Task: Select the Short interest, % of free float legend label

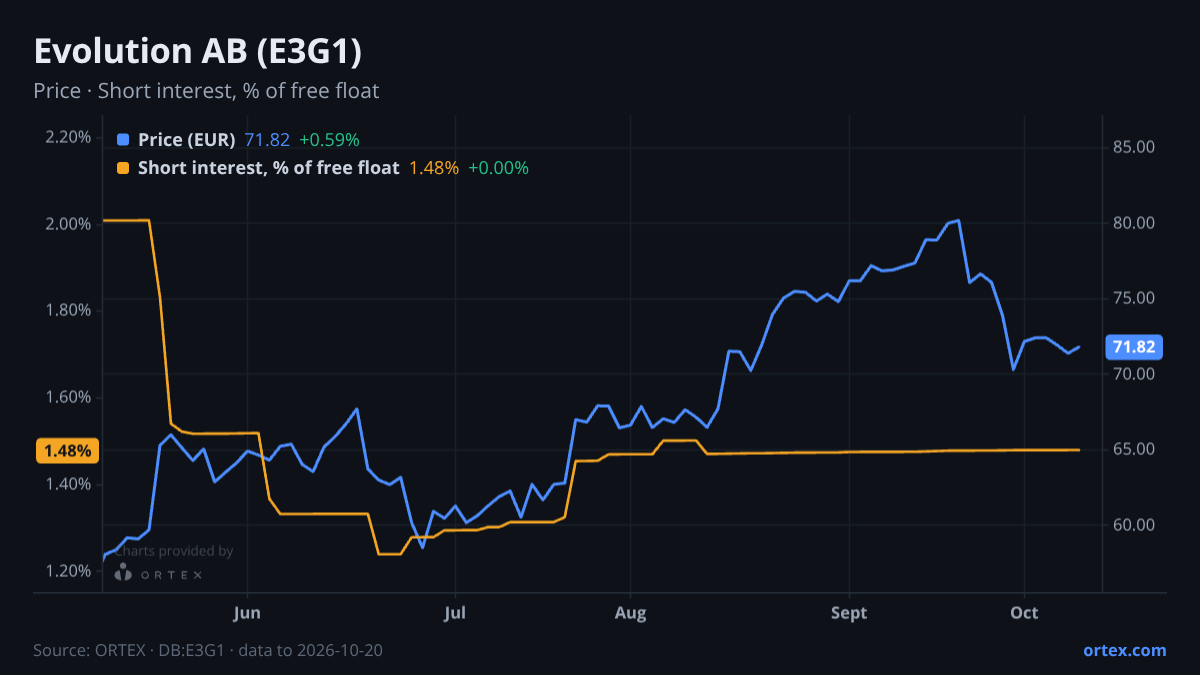Action: pos(269,168)
